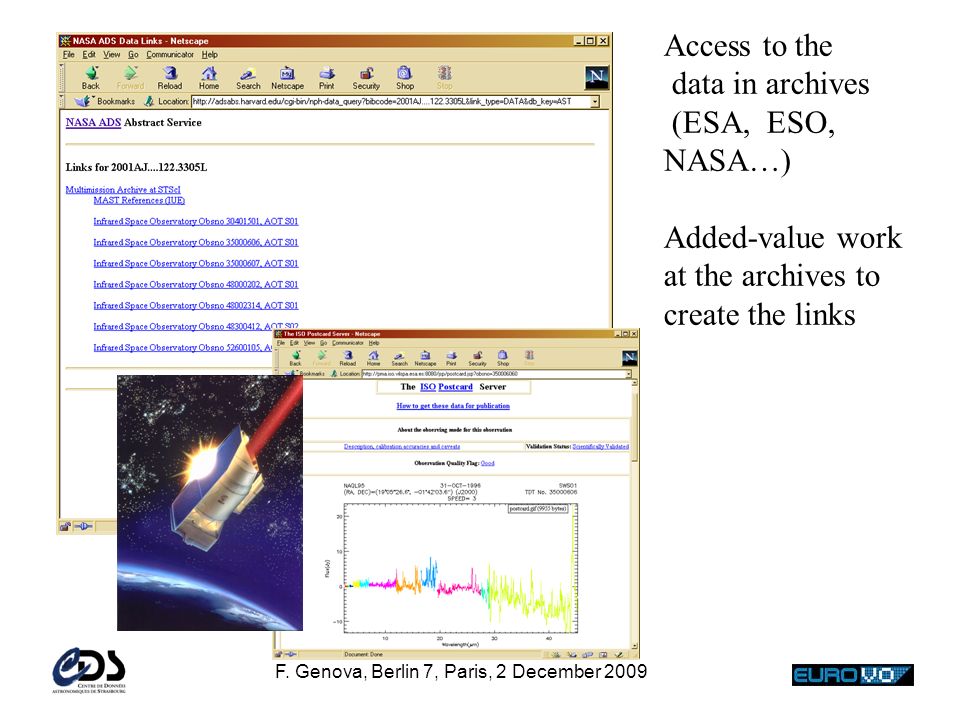The width and height of the screenshot is (960, 720).
Task: Print the NASA ADS Data Links page
Action: pos(326,78)
